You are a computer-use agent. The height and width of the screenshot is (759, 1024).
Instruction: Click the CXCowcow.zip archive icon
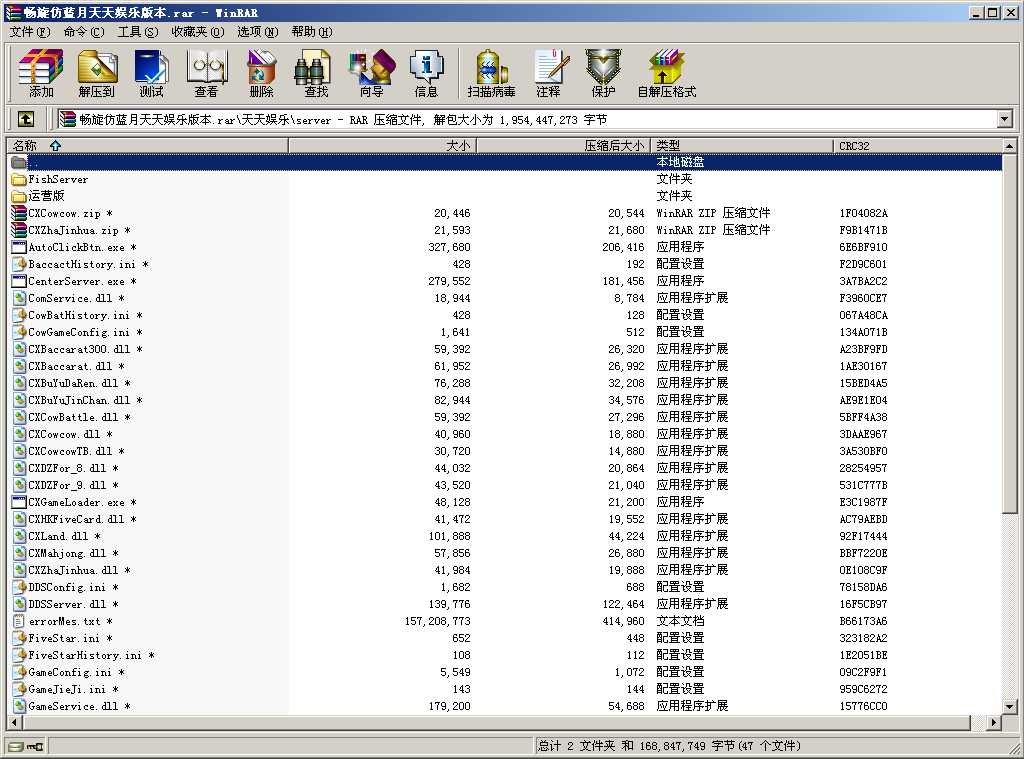click(x=18, y=213)
